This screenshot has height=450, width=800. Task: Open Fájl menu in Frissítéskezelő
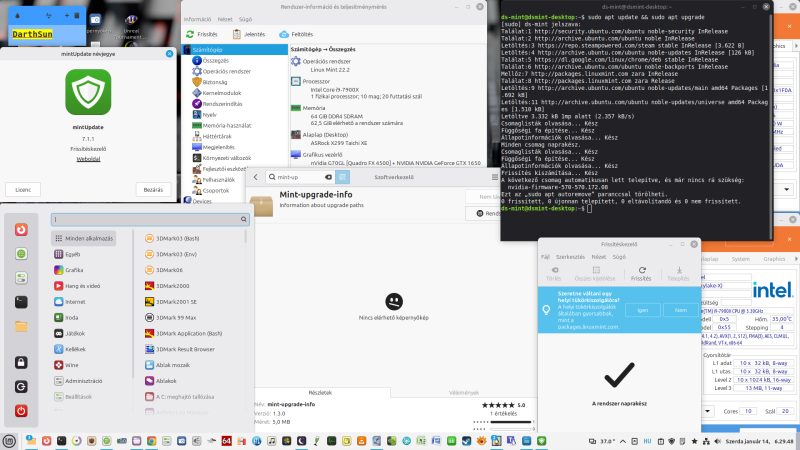[545, 257]
